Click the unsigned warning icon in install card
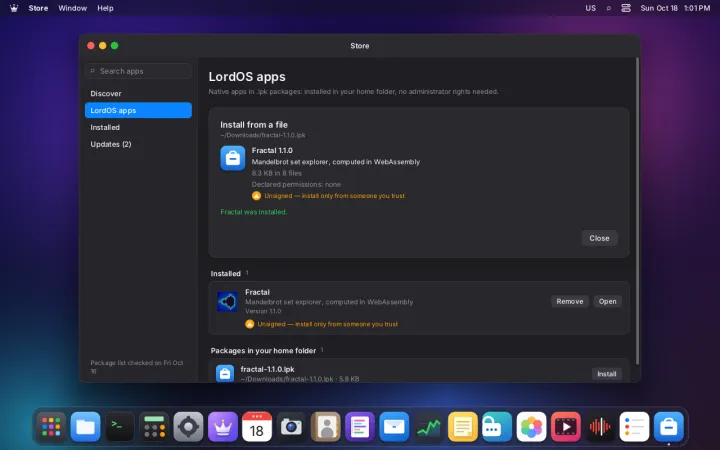The image size is (720, 450). [256, 196]
